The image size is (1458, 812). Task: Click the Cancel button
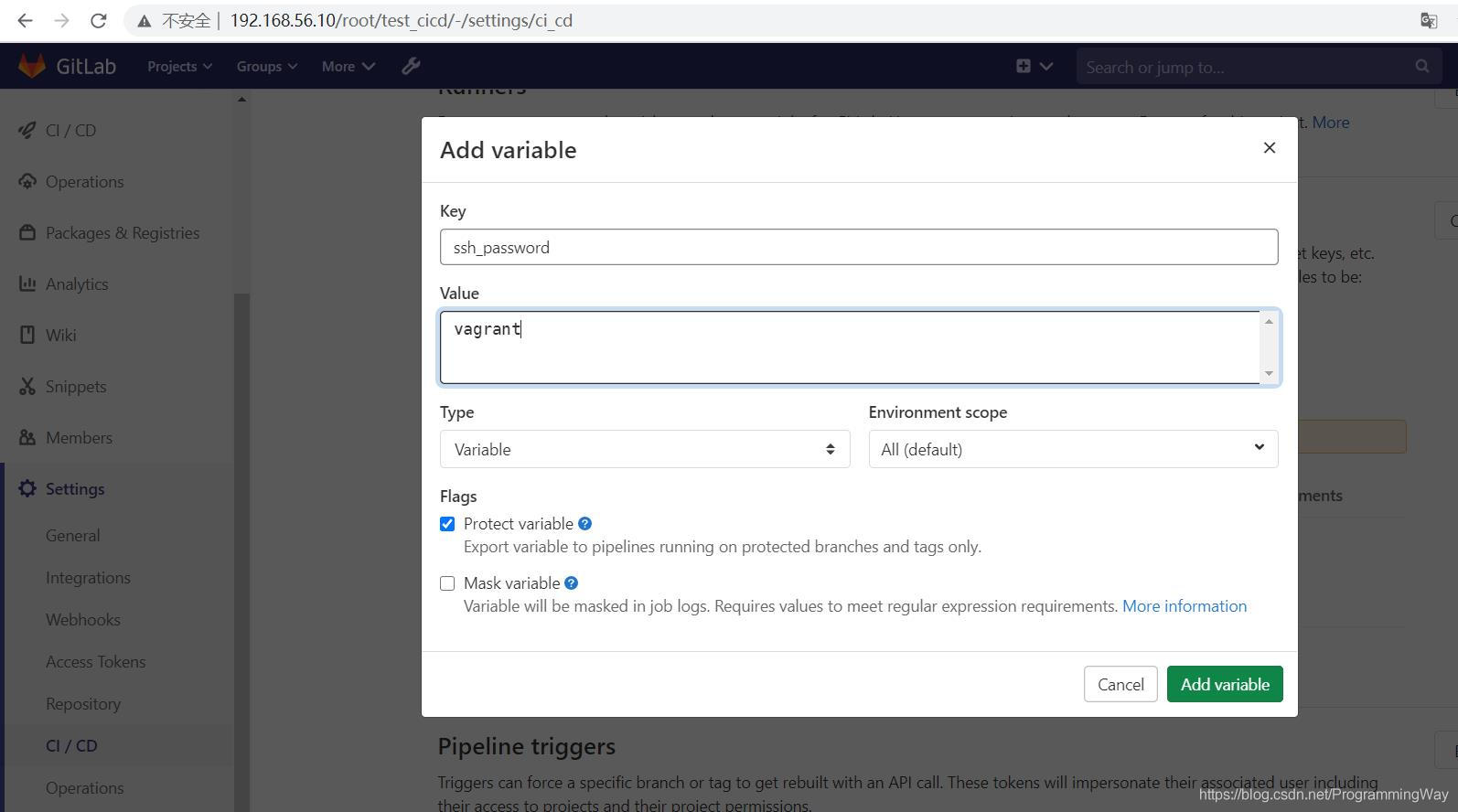[1120, 684]
